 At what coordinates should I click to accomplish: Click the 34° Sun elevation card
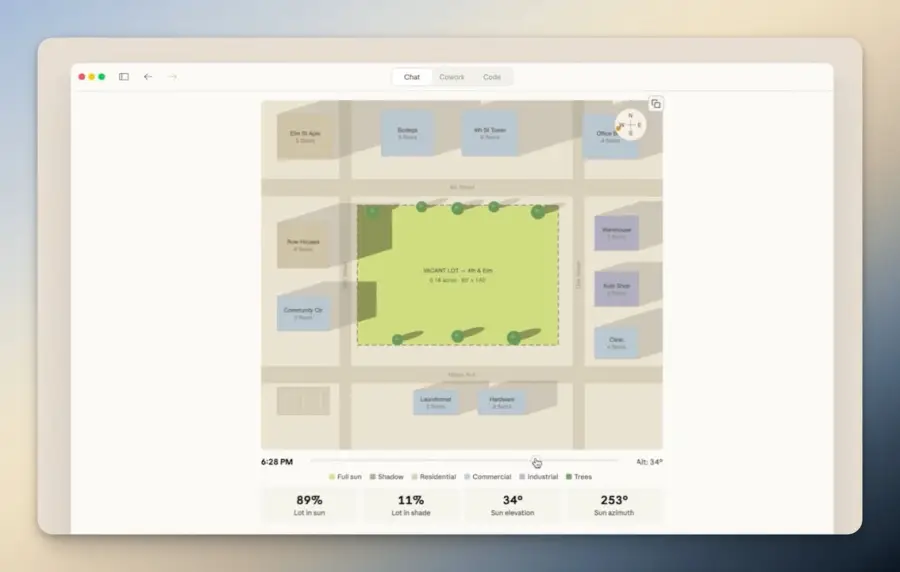pyautogui.click(x=513, y=505)
